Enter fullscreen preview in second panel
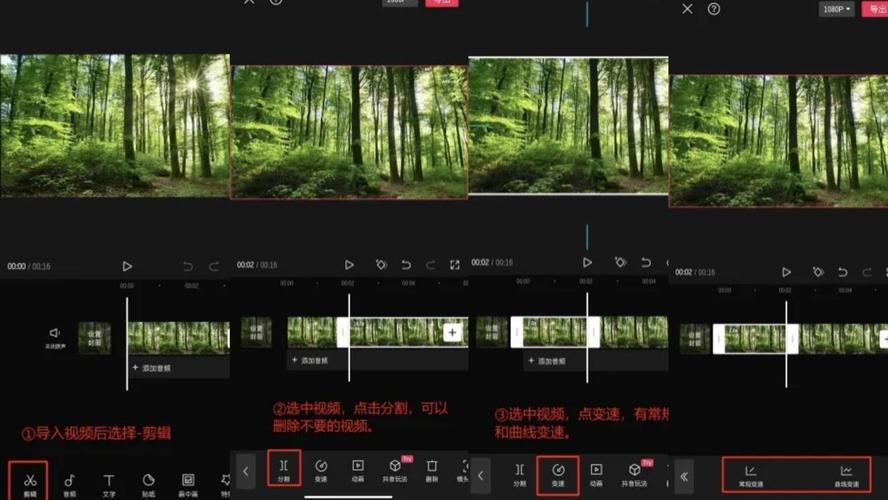 (455, 265)
